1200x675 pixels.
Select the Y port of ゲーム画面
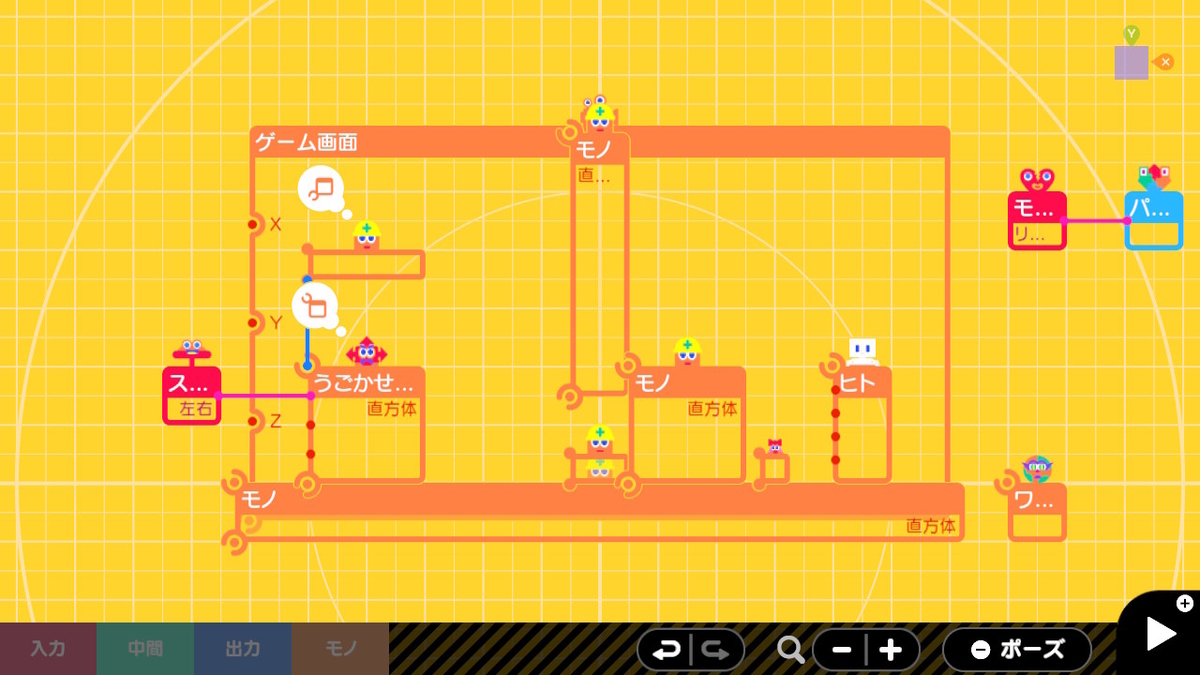[x=254, y=322]
